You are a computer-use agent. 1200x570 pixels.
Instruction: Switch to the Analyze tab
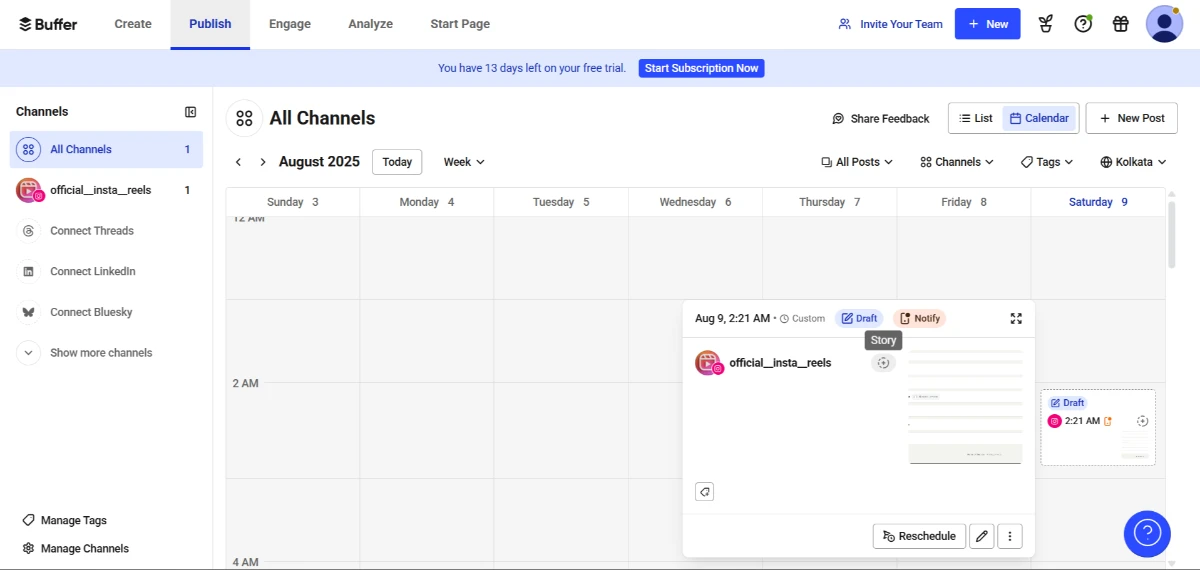pos(370,24)
